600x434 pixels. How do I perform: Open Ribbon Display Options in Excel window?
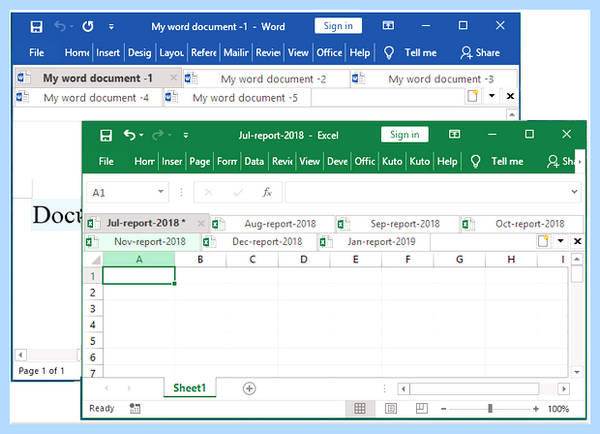coord(454,134)
